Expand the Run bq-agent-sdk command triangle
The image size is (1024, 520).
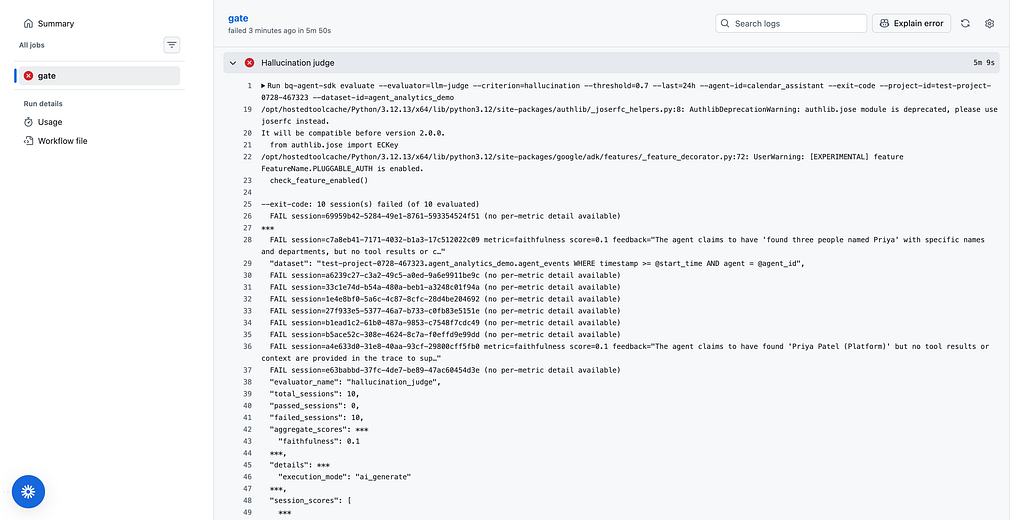[263, 86]
